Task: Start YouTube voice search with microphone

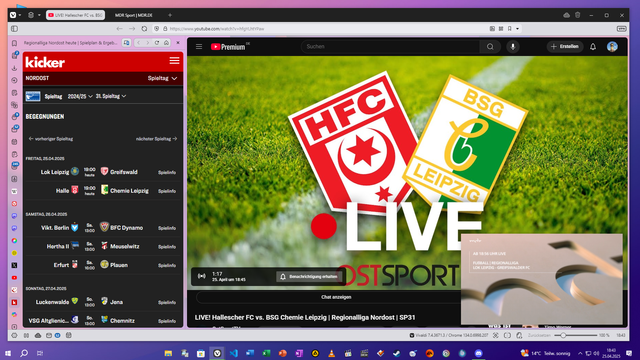Action: (x=513, y=47)
